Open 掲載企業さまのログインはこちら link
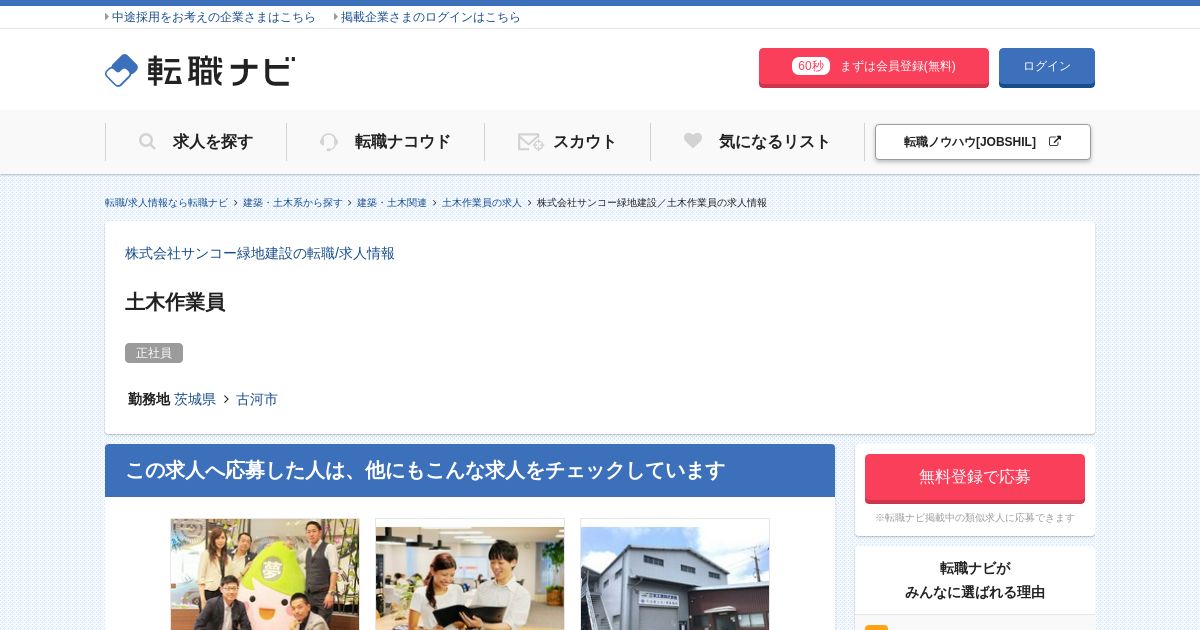Image resolution: width=1200 pixels, height=630 pixels. click(x=430, y=17)
